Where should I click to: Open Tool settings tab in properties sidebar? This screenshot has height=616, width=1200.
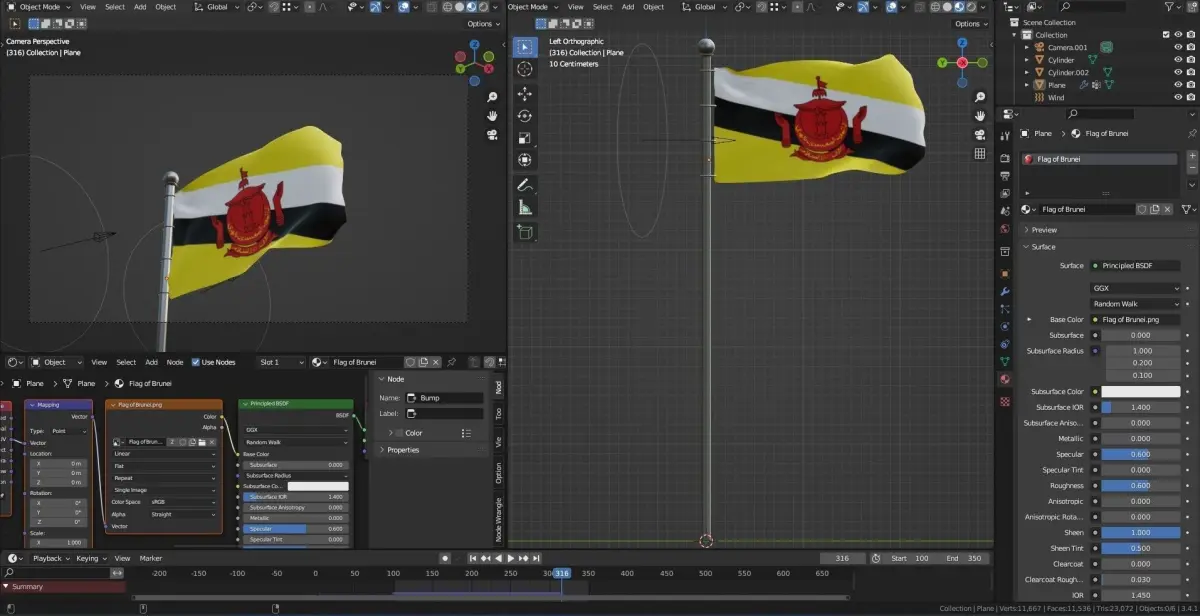[x=1005, y=134]
